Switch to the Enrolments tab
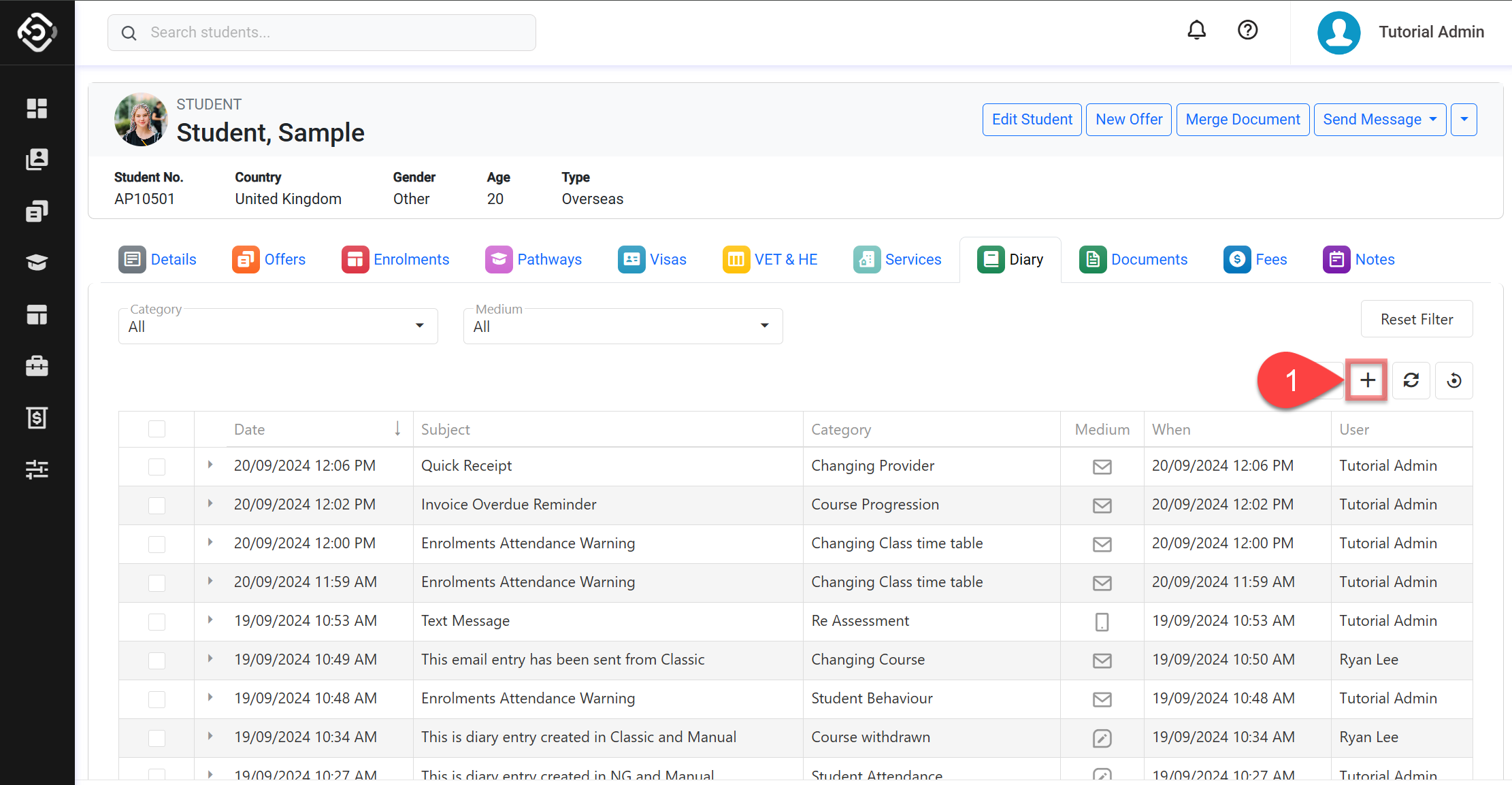 point(395,259)
